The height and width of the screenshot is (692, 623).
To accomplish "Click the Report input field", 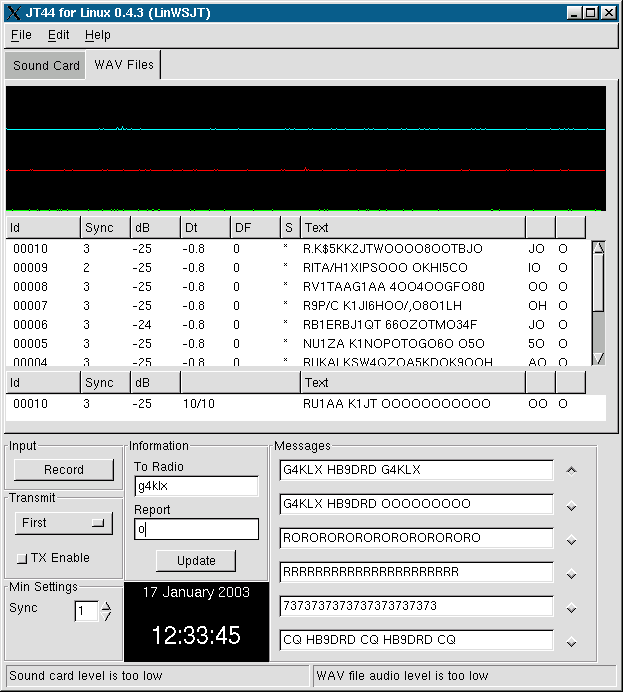I will point(196,529).
